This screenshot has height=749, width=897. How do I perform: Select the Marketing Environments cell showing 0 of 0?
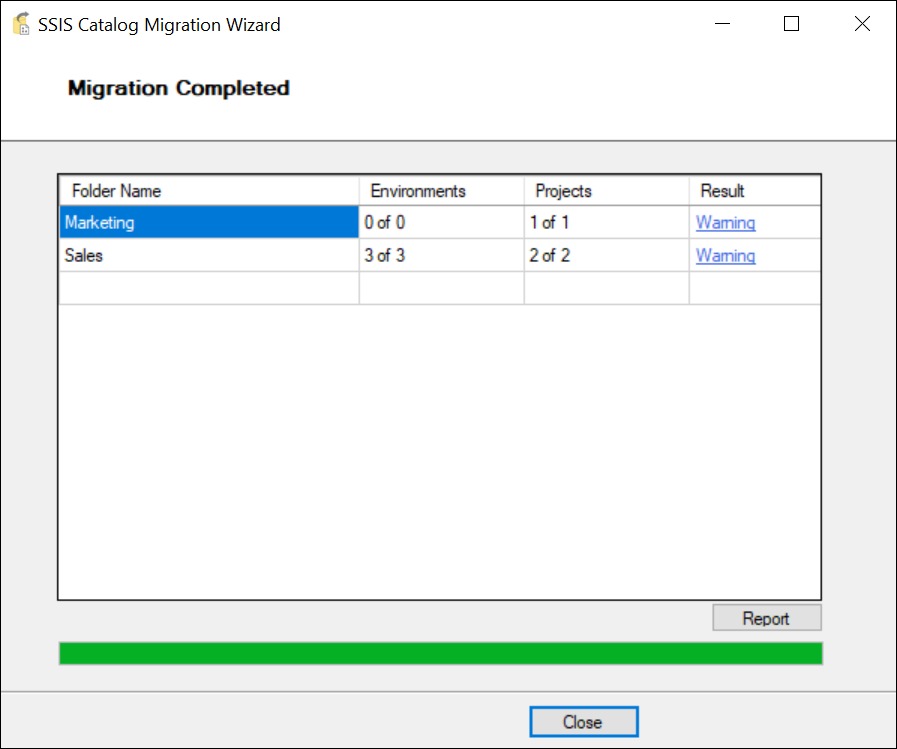[440, 222]
